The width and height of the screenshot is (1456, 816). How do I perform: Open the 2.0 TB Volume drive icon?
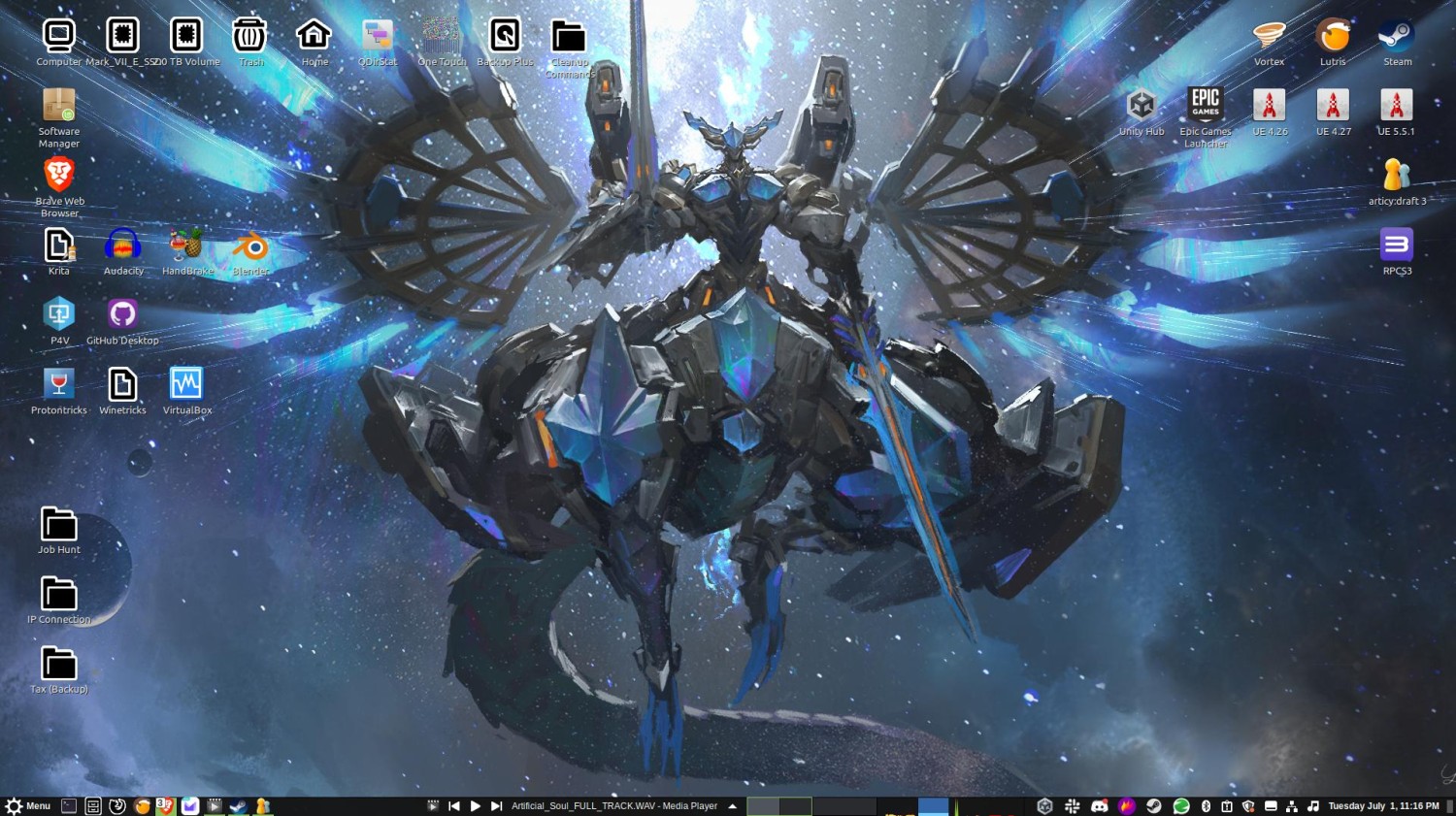point(186,42)
